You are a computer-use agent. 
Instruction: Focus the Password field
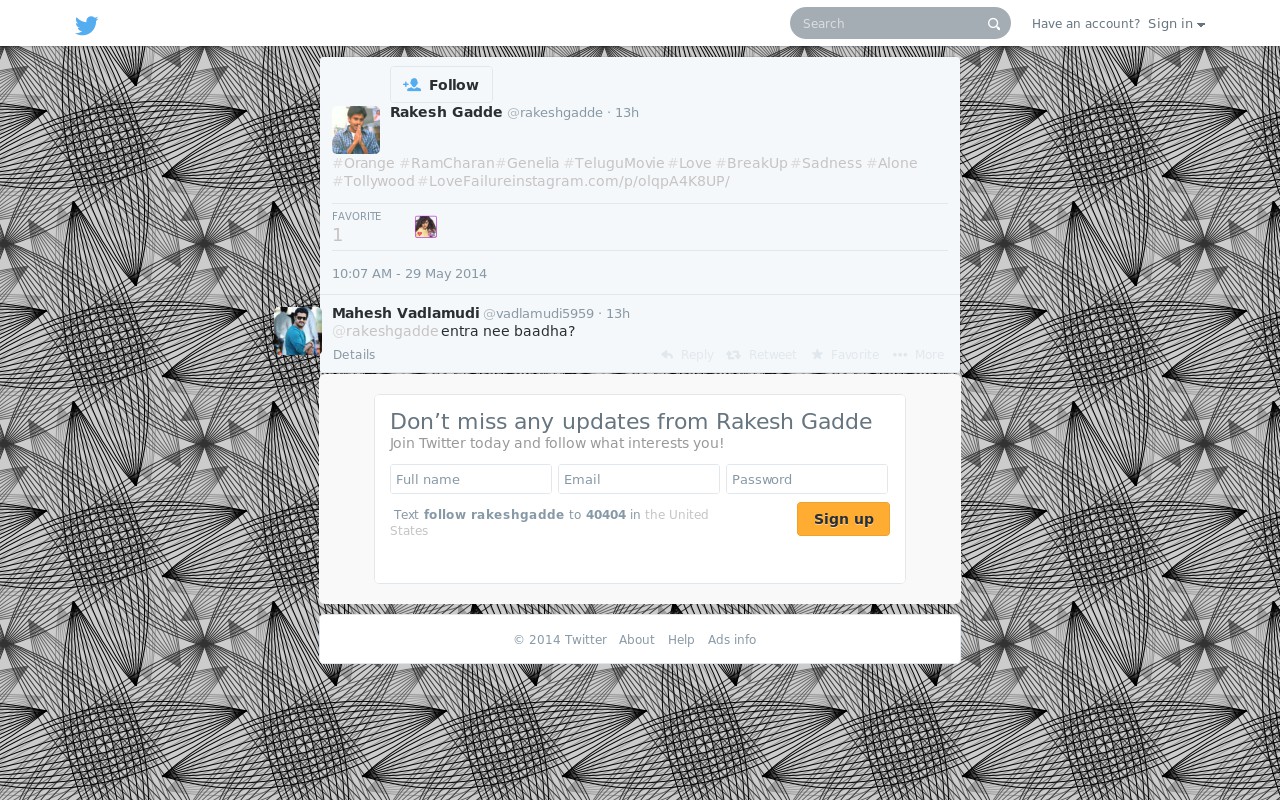click(807, 479)
